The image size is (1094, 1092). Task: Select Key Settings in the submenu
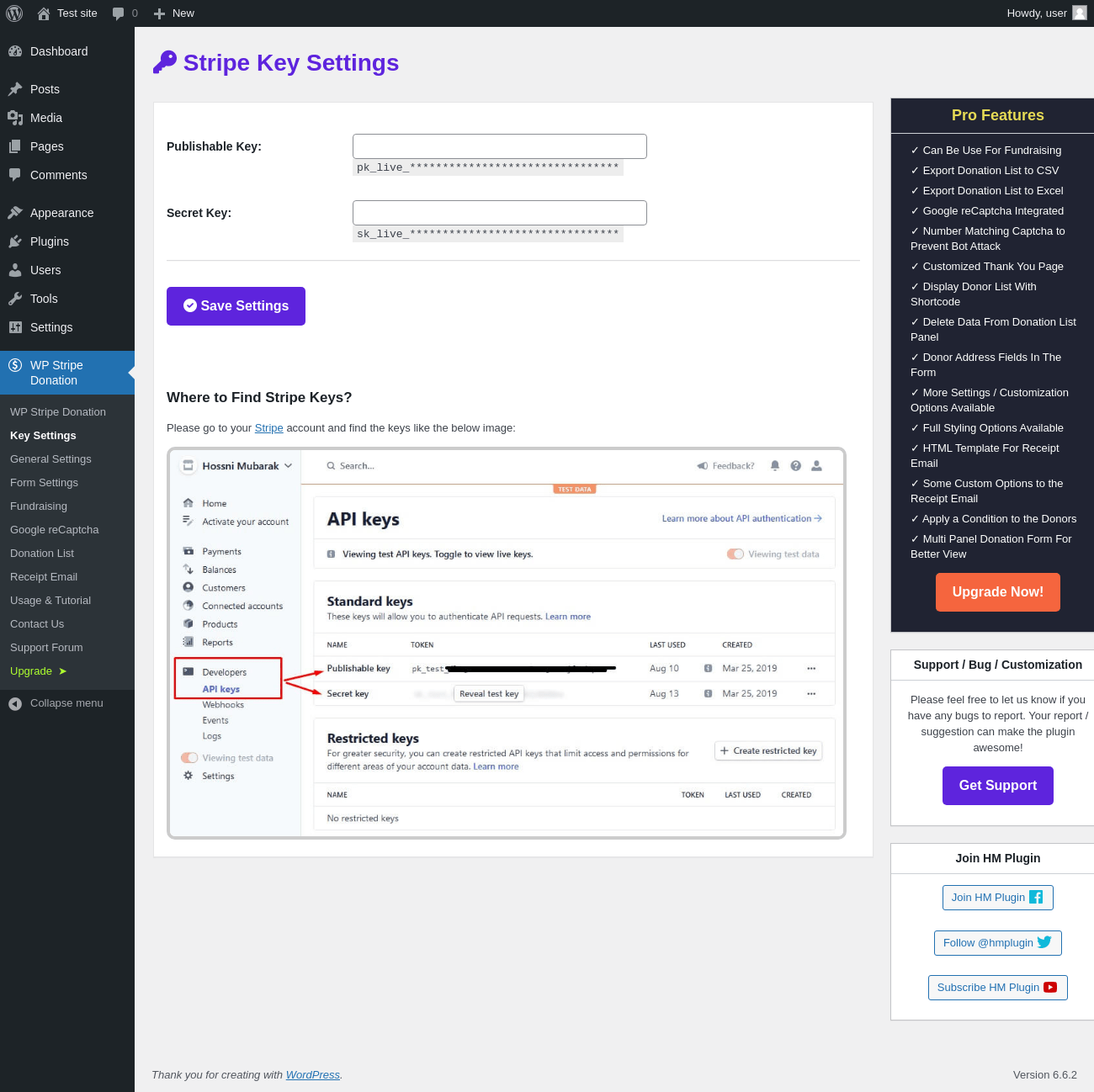click(x=43, y=436)
